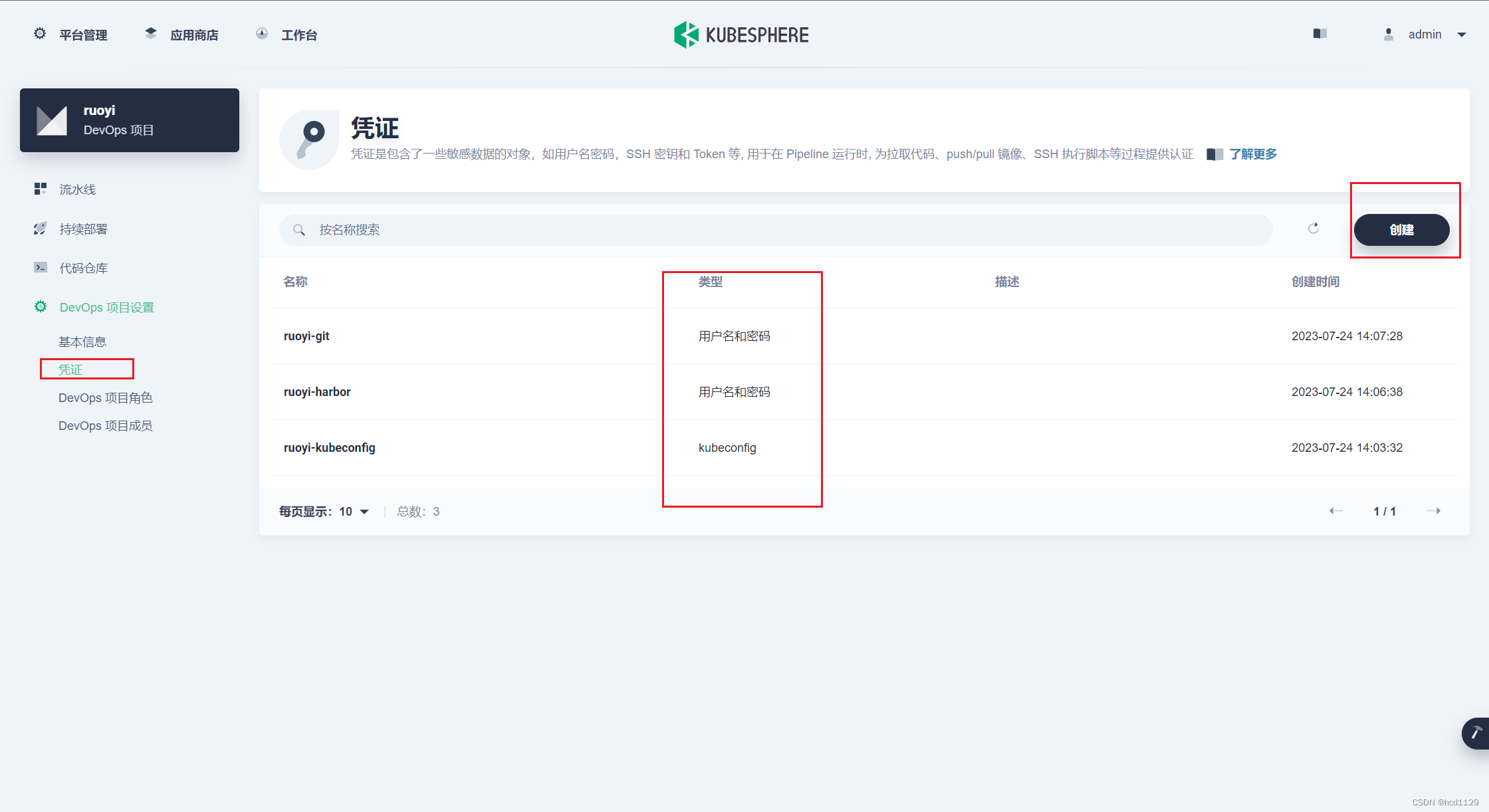Go to previous page arrow
Image resolution: width=1489 pixels, height=812 pixels.
[1336, 510]
